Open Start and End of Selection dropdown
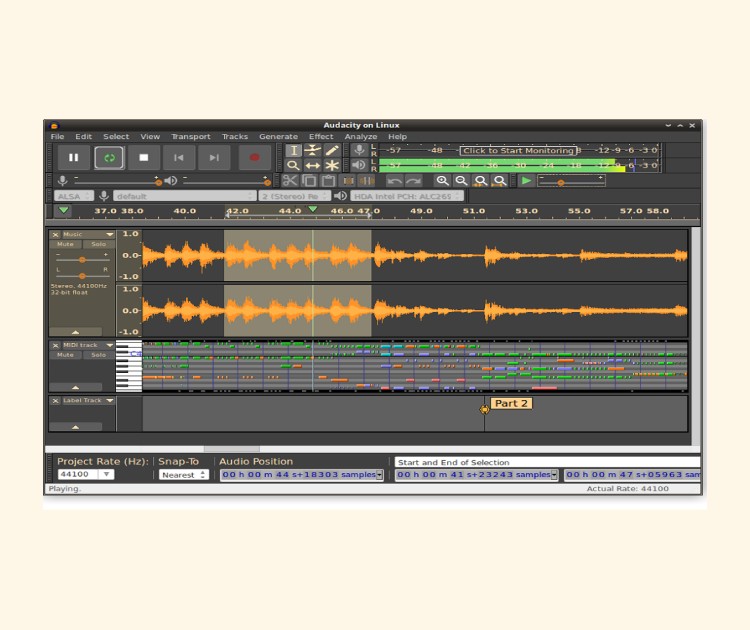Screen dimensions: 750x630 pyautogui.click(x=547, y=462)
